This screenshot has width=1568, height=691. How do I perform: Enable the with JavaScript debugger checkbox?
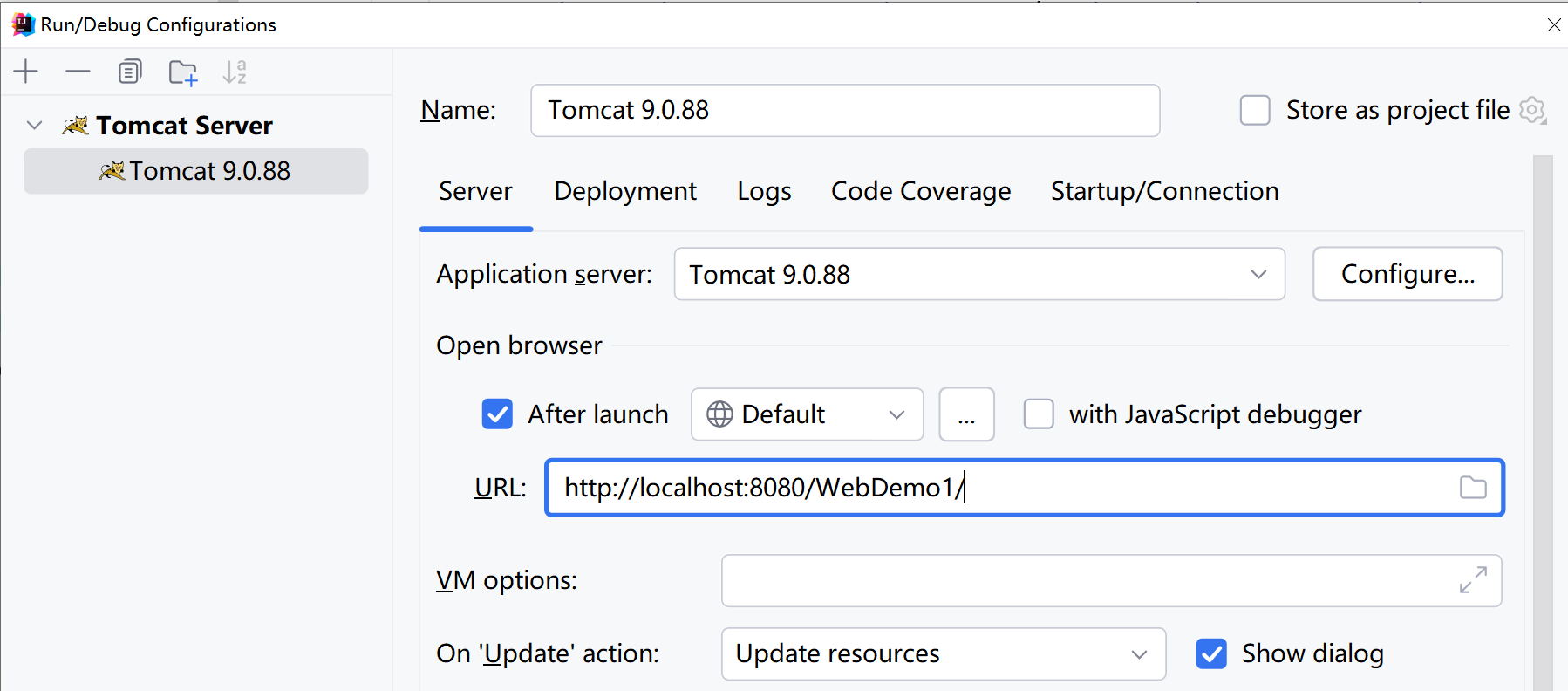1038,414
